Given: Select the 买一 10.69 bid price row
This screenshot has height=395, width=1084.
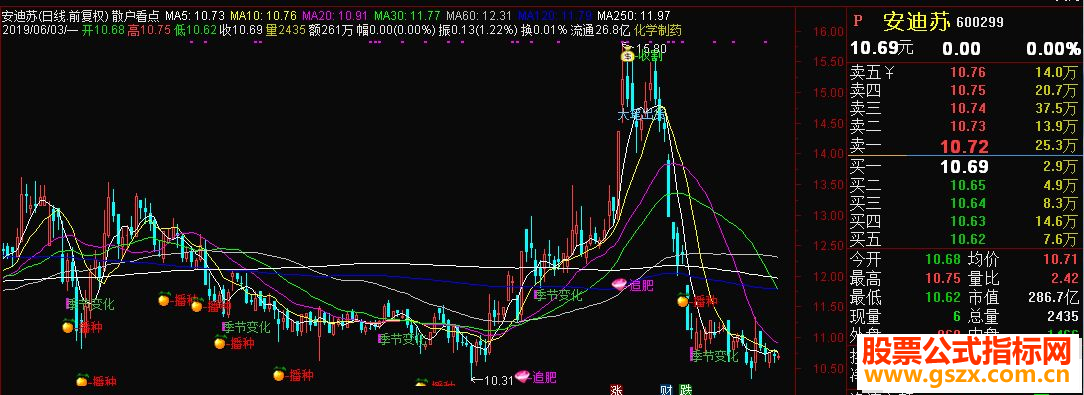Looking at the screenshot, I should tap(965, 166).
